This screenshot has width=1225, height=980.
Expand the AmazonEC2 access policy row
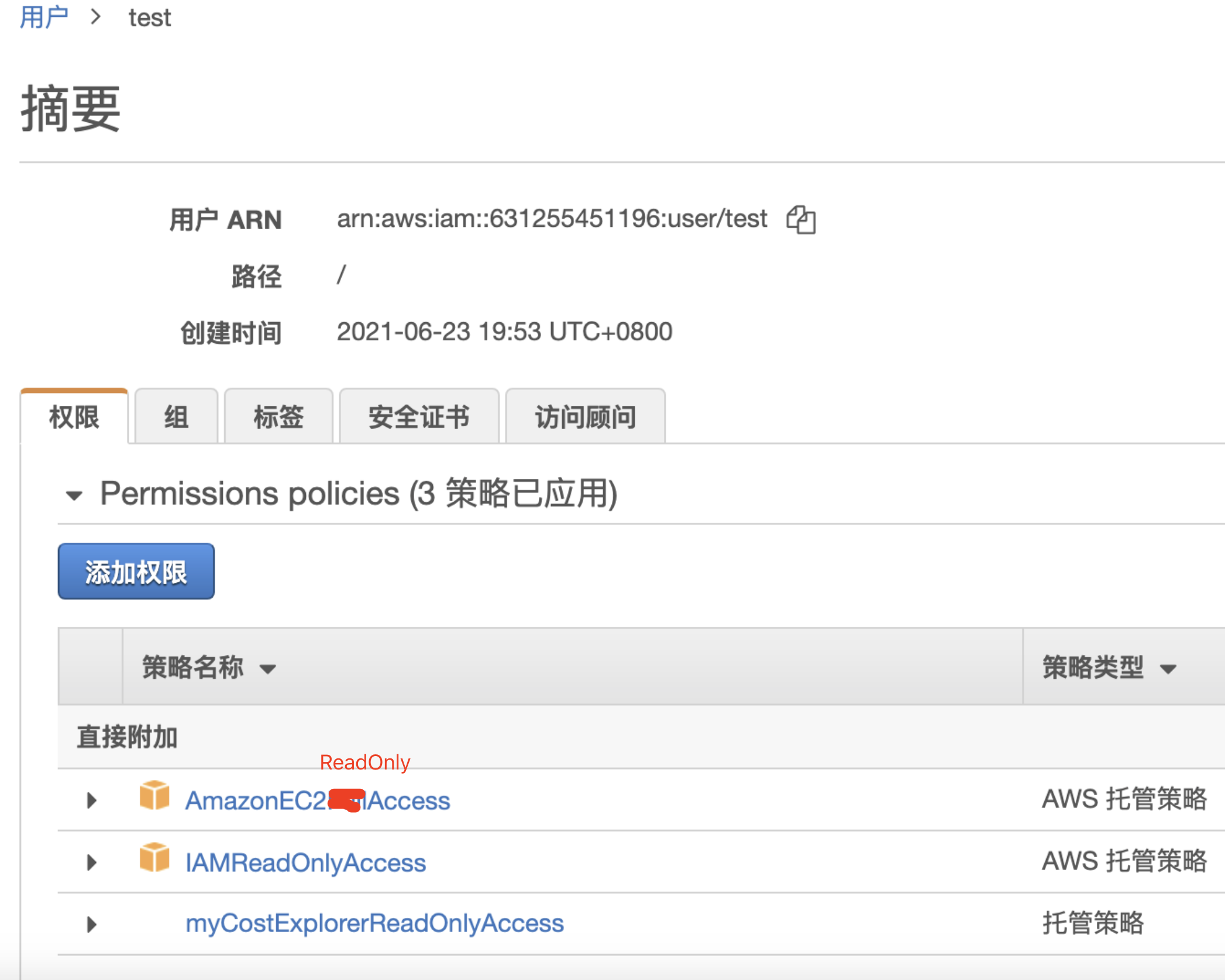(x=91, y=800)
